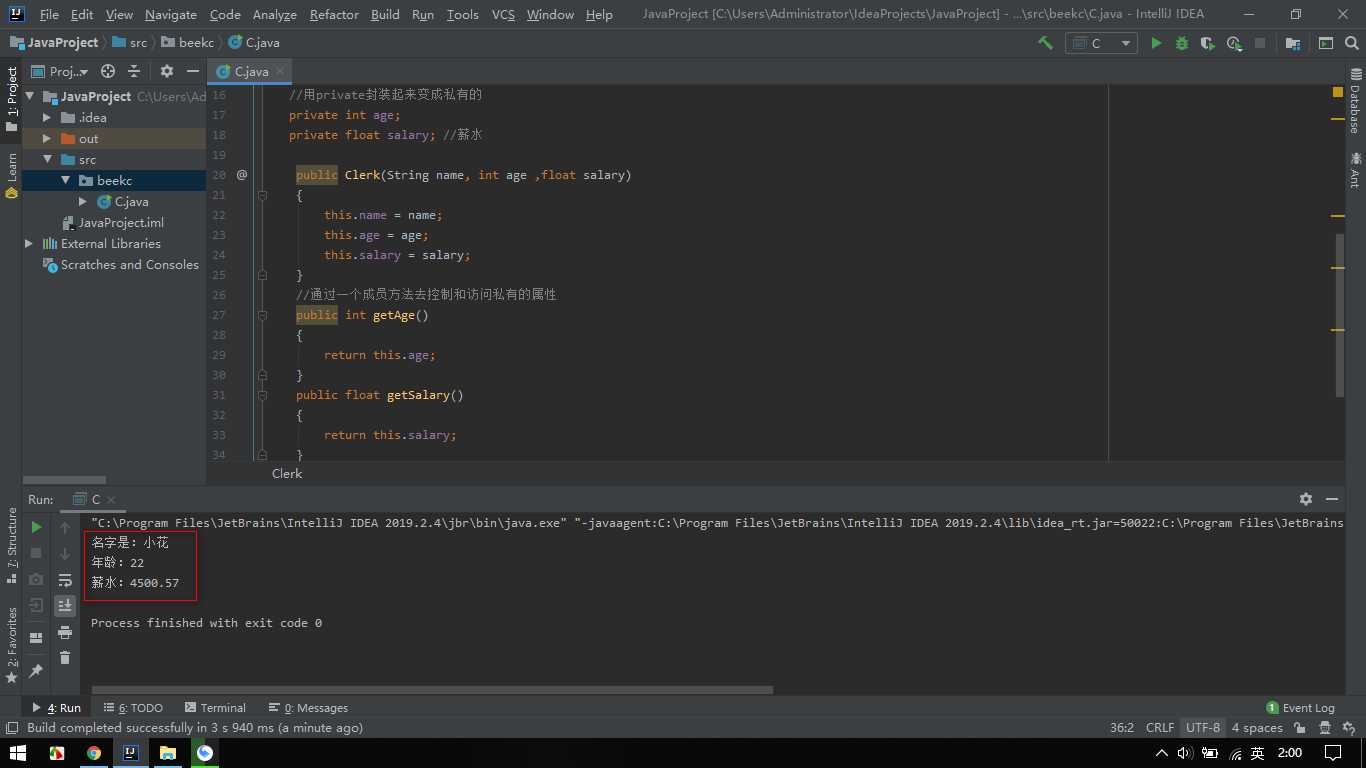1366x768 pixels.
Task: Open the Profiler run icon in toolbar
Action: coord(1234,43)
